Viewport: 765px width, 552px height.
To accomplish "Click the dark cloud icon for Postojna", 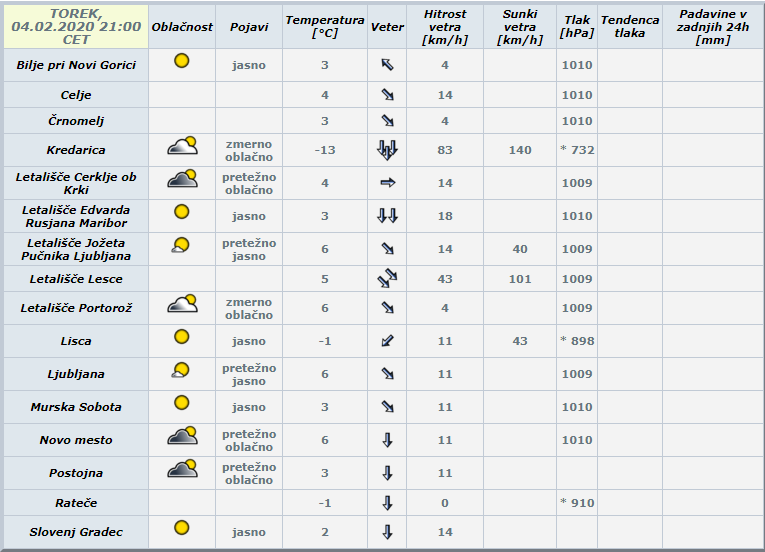I will coord(182,469).
